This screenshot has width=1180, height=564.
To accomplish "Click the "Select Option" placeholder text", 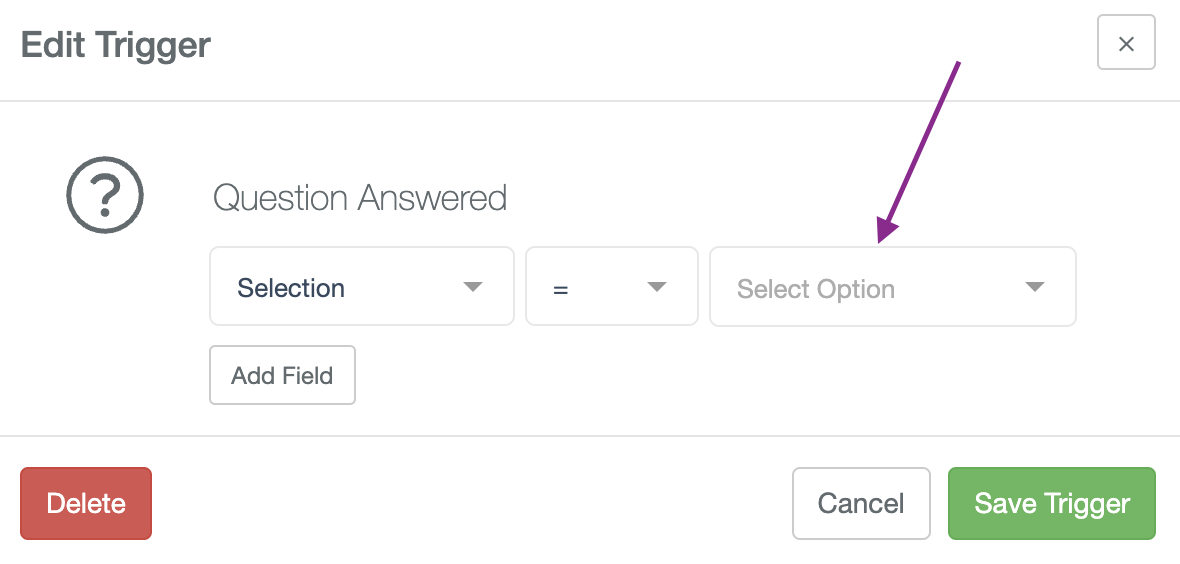I will (x=816, y=289).
